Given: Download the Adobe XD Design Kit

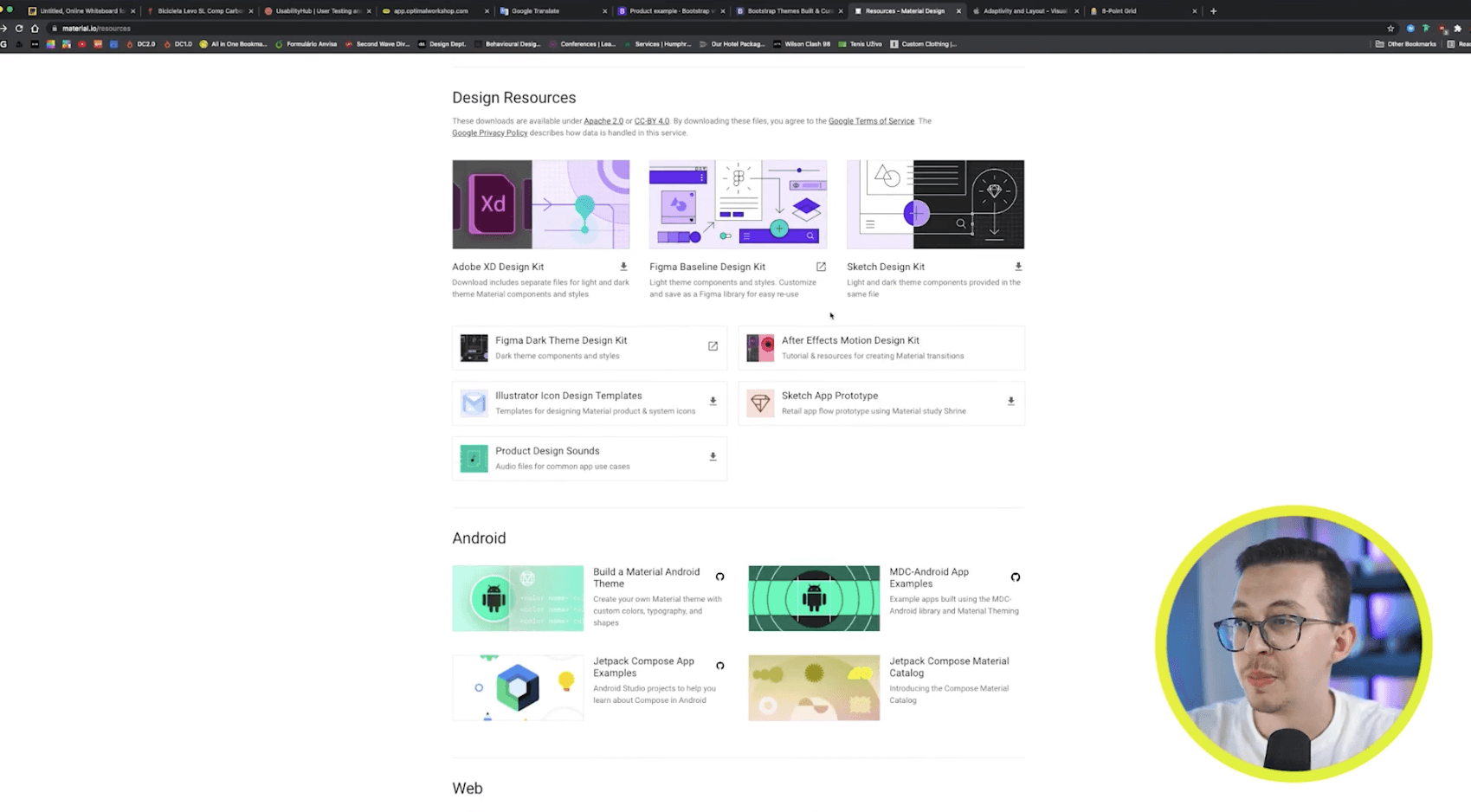Looking at the screenshot, I should pyautogui.click(x=623, y=267).
